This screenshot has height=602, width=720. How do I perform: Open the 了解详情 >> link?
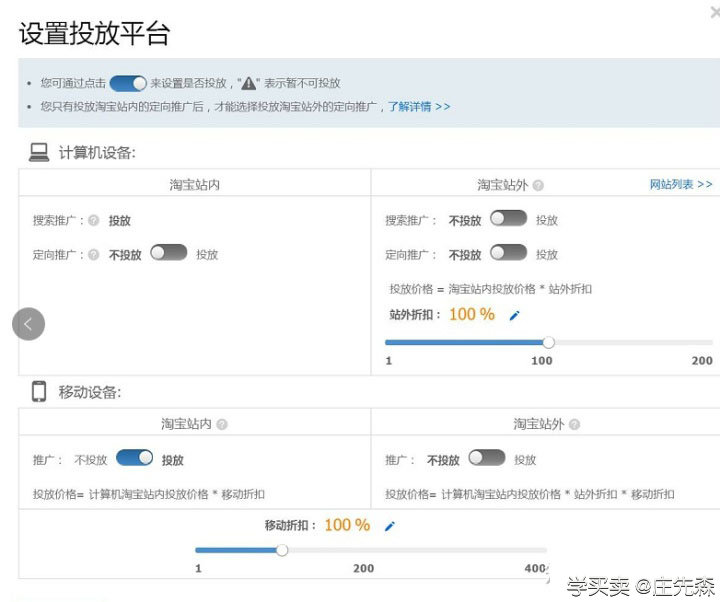click(419, 107)
